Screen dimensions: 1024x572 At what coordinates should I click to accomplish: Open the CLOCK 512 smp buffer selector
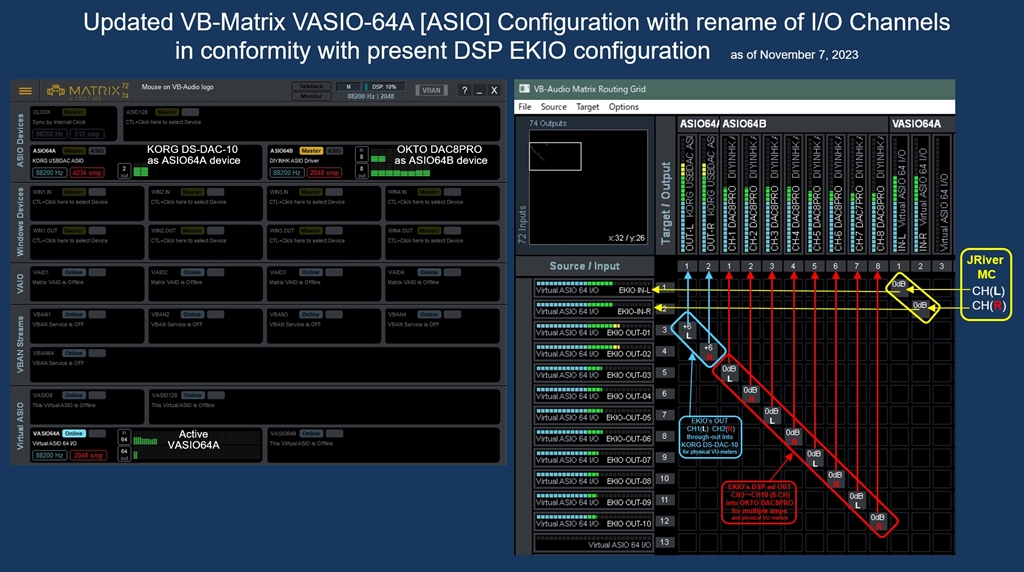[x=87, y=133]
